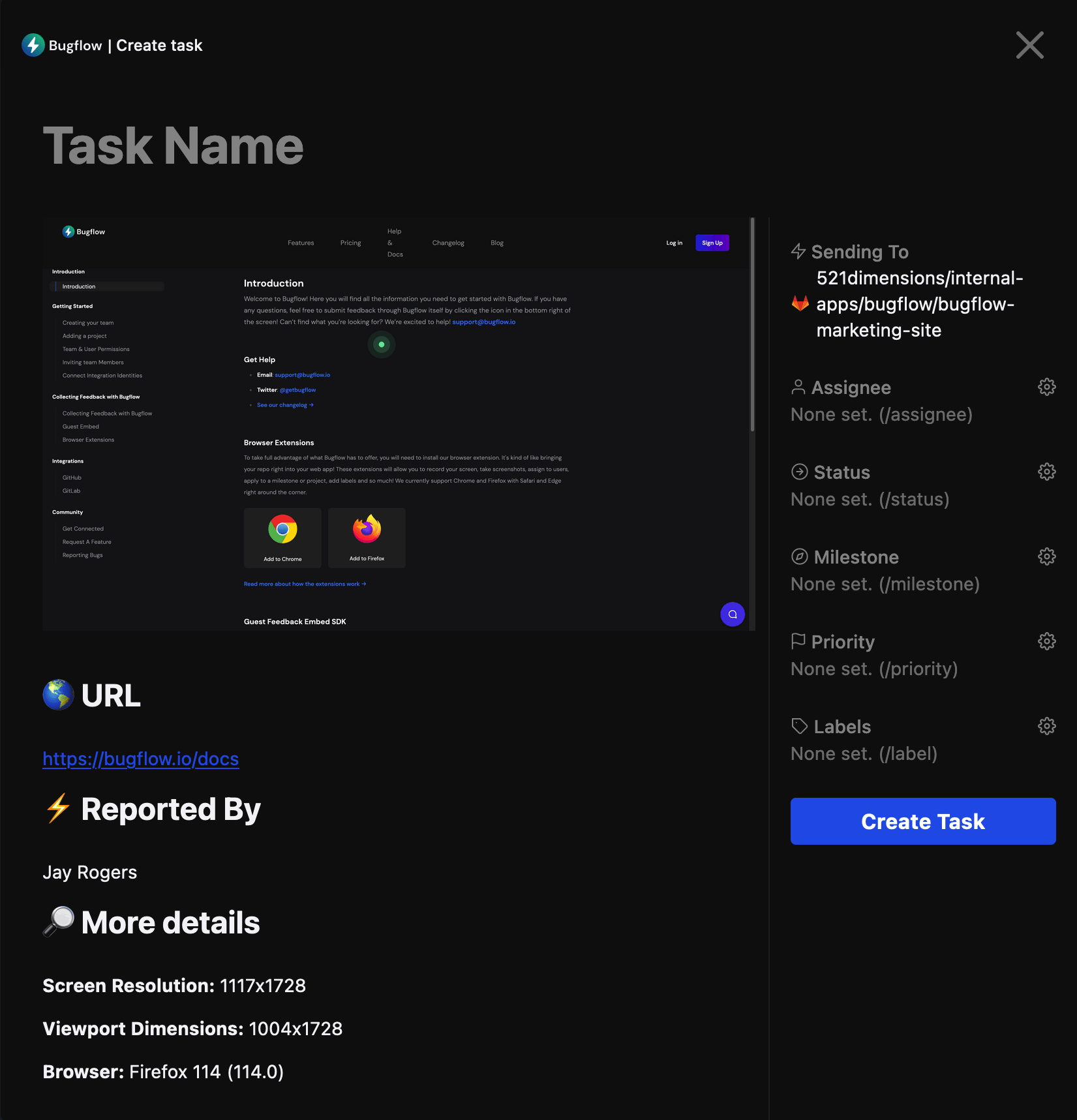Click 'None set. (/status)' text
Image resolution: width=1077 pixels, height=1120 pixels.
click(x=870, y=499)
